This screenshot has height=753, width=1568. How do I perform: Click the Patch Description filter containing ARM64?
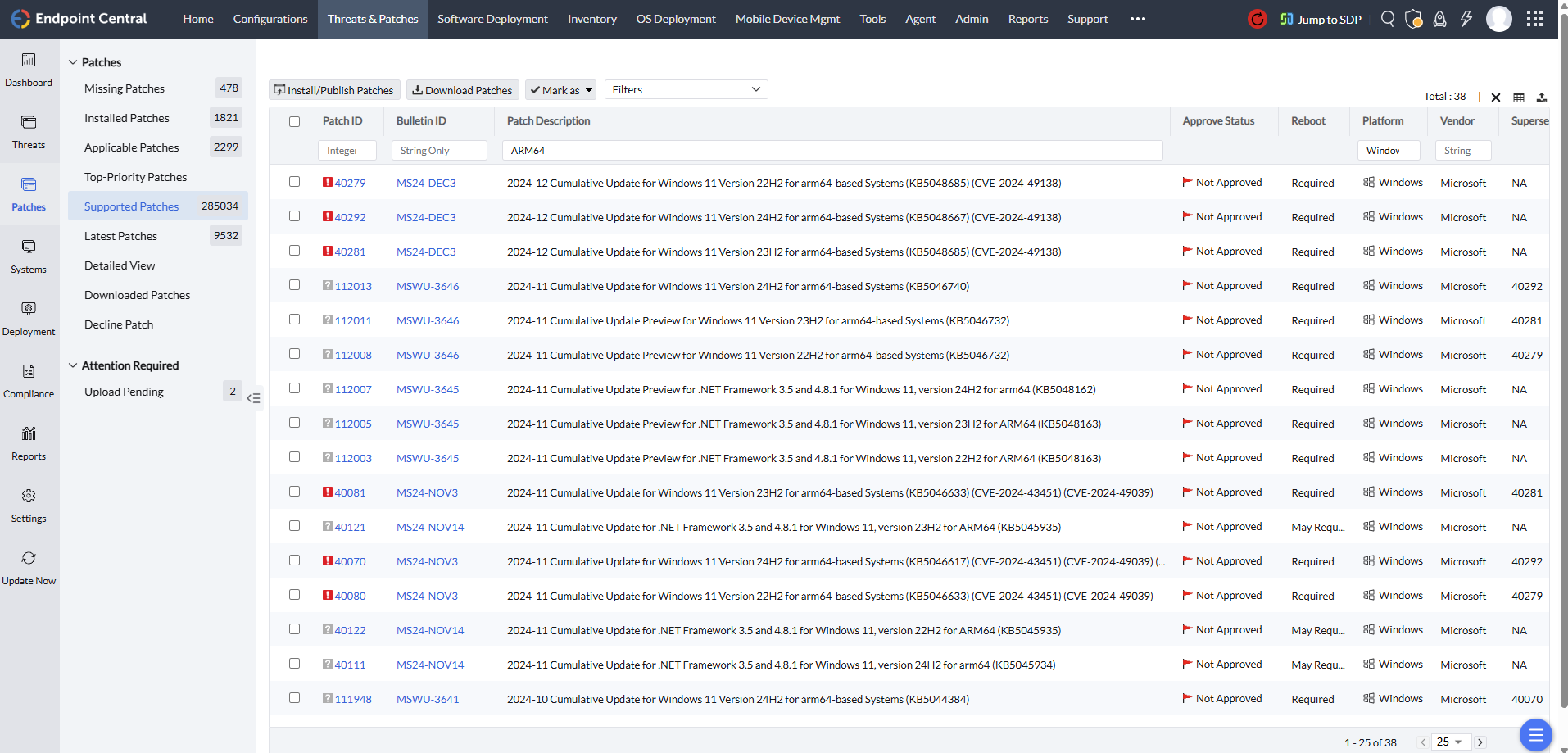click(x=832, y=151)
